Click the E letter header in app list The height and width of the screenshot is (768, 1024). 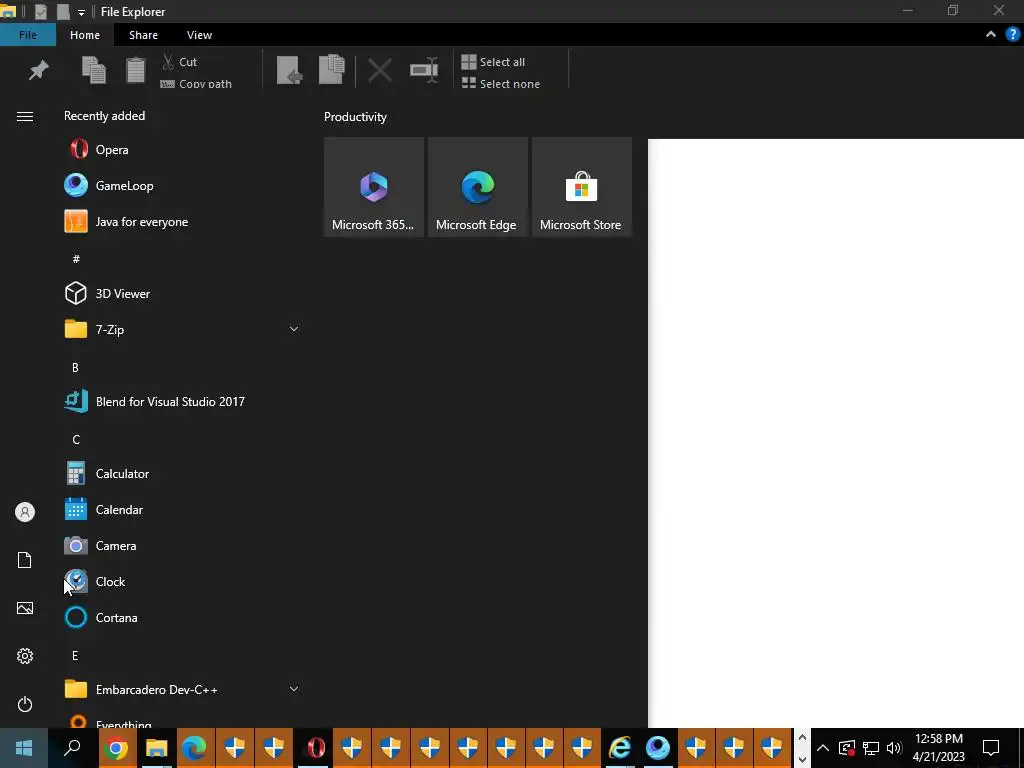(x=75, y=656)
